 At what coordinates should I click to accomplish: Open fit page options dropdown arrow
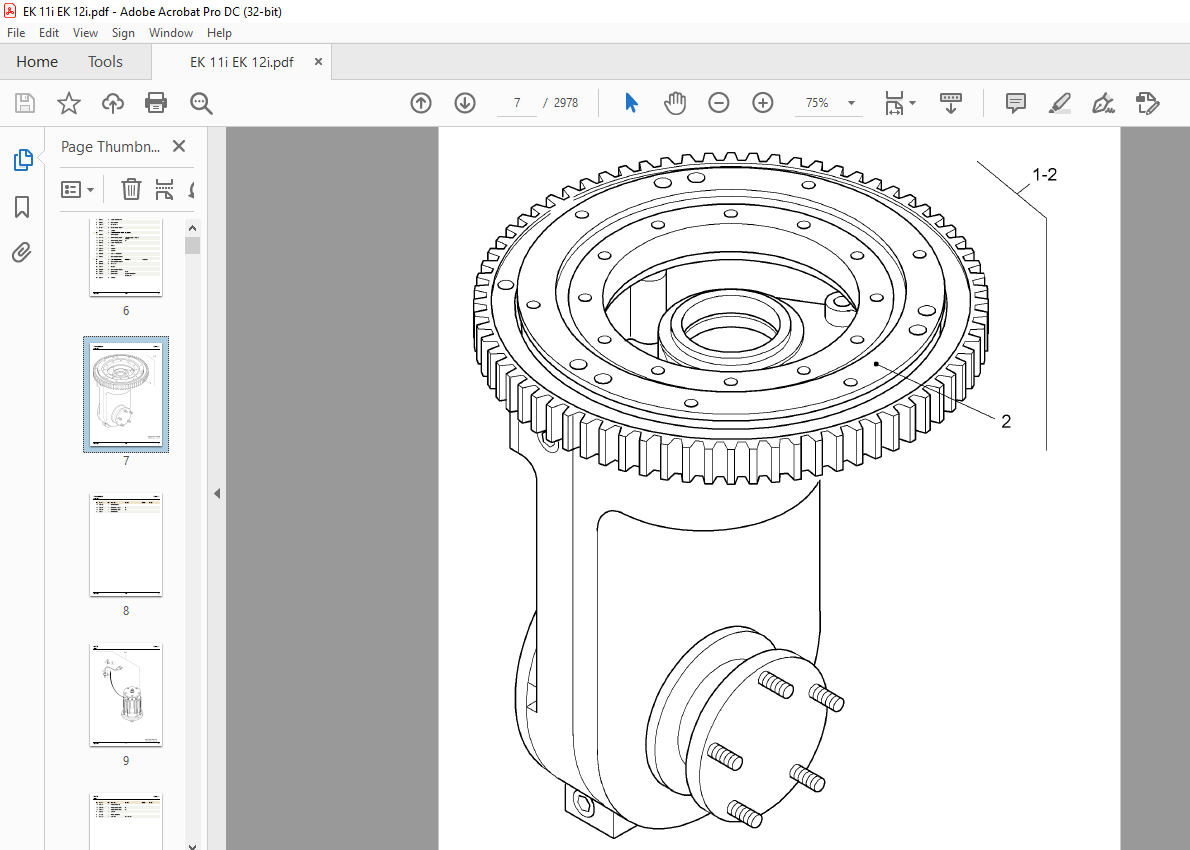pos(912,102)
